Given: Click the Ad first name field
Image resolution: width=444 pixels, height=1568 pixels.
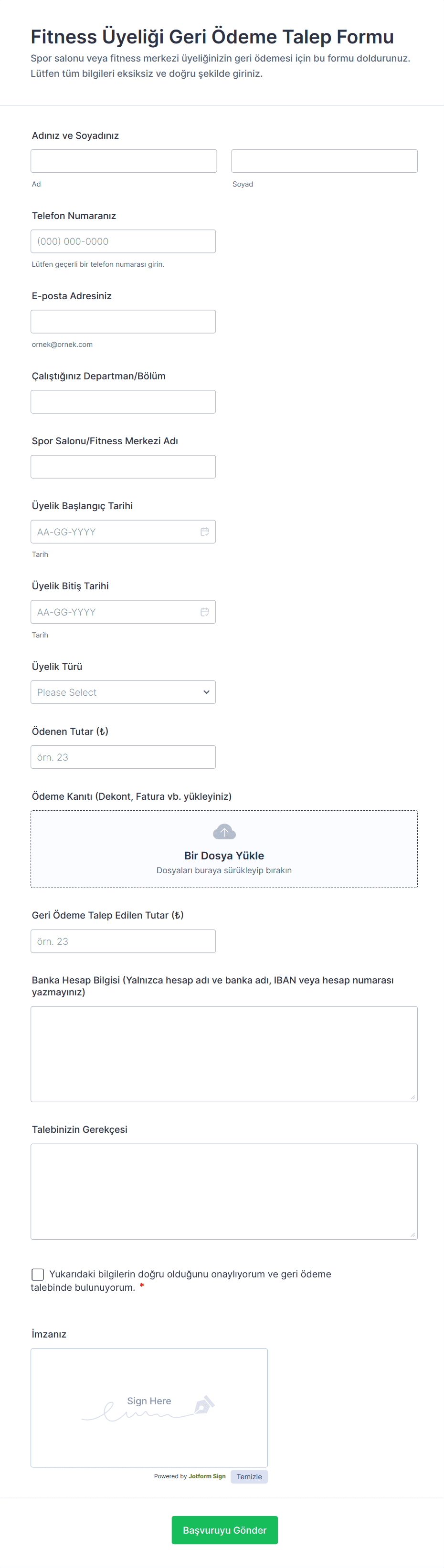Looking at the screenshot, I should coord(124,161).
